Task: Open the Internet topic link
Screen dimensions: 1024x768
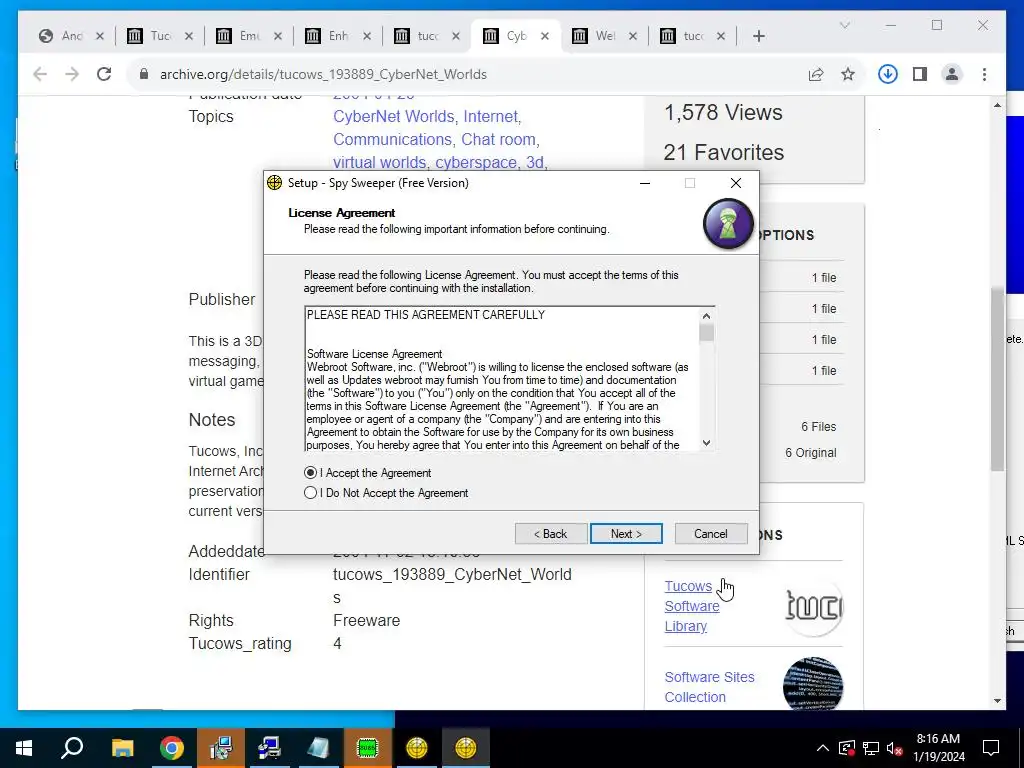Action: [490, 116]
